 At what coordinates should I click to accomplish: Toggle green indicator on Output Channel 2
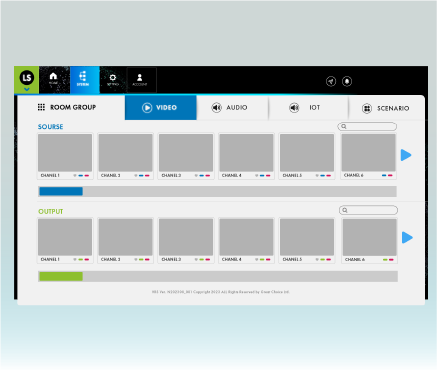141,260
